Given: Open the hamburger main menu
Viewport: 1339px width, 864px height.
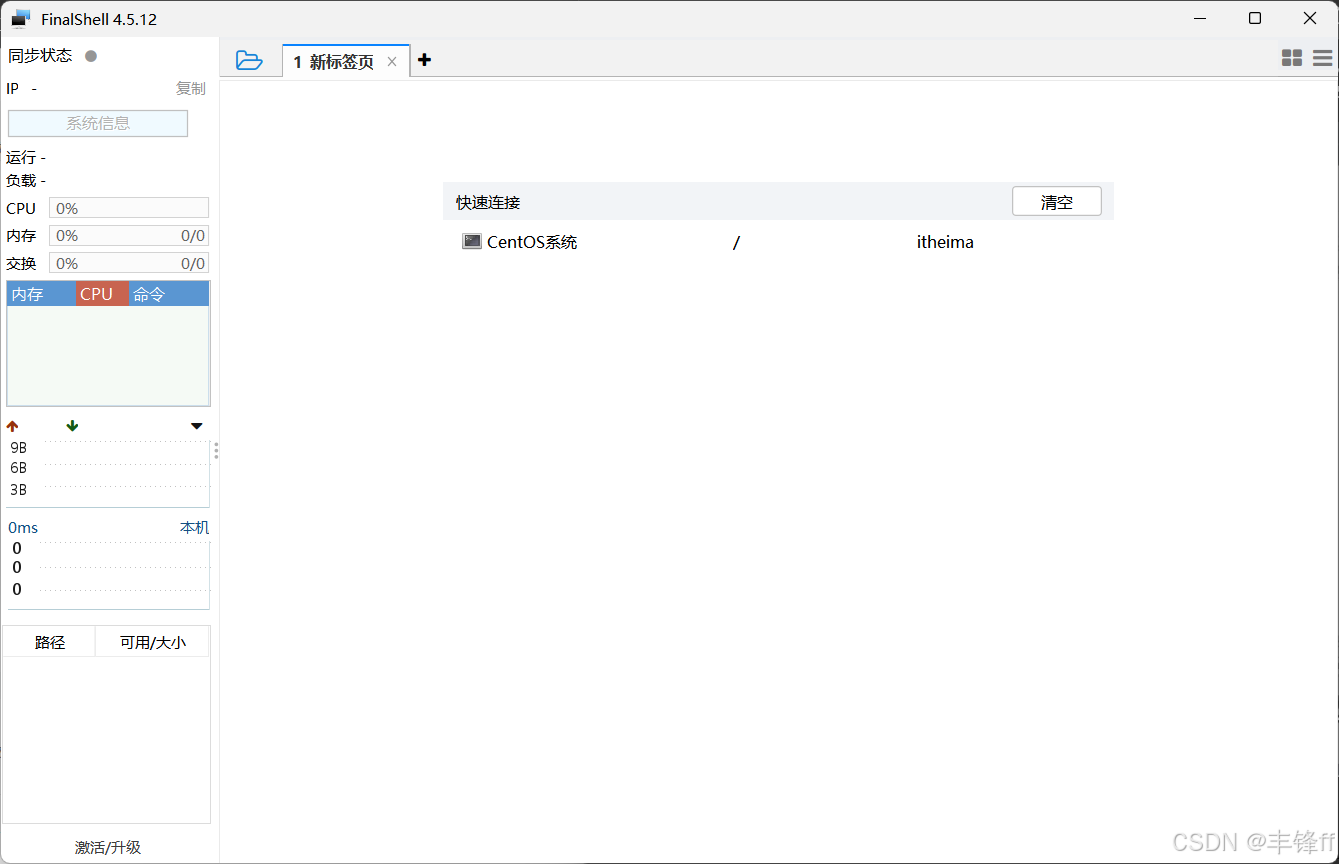Looking at the screenshot, I should [1322, 59].
